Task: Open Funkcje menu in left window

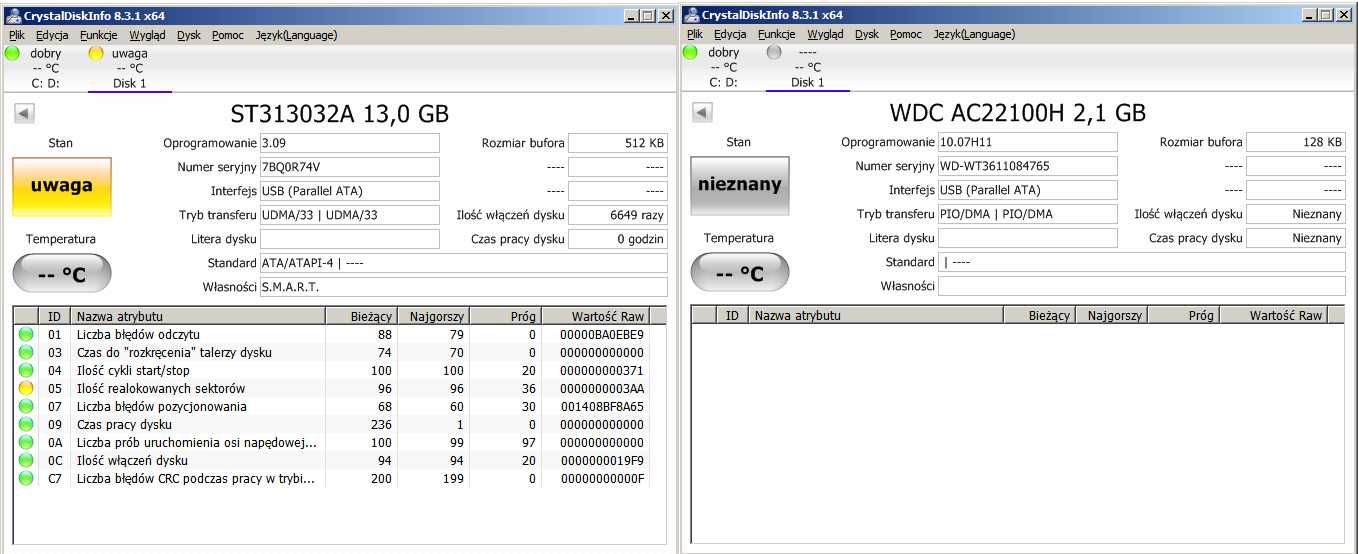Action: coord(99,34)
